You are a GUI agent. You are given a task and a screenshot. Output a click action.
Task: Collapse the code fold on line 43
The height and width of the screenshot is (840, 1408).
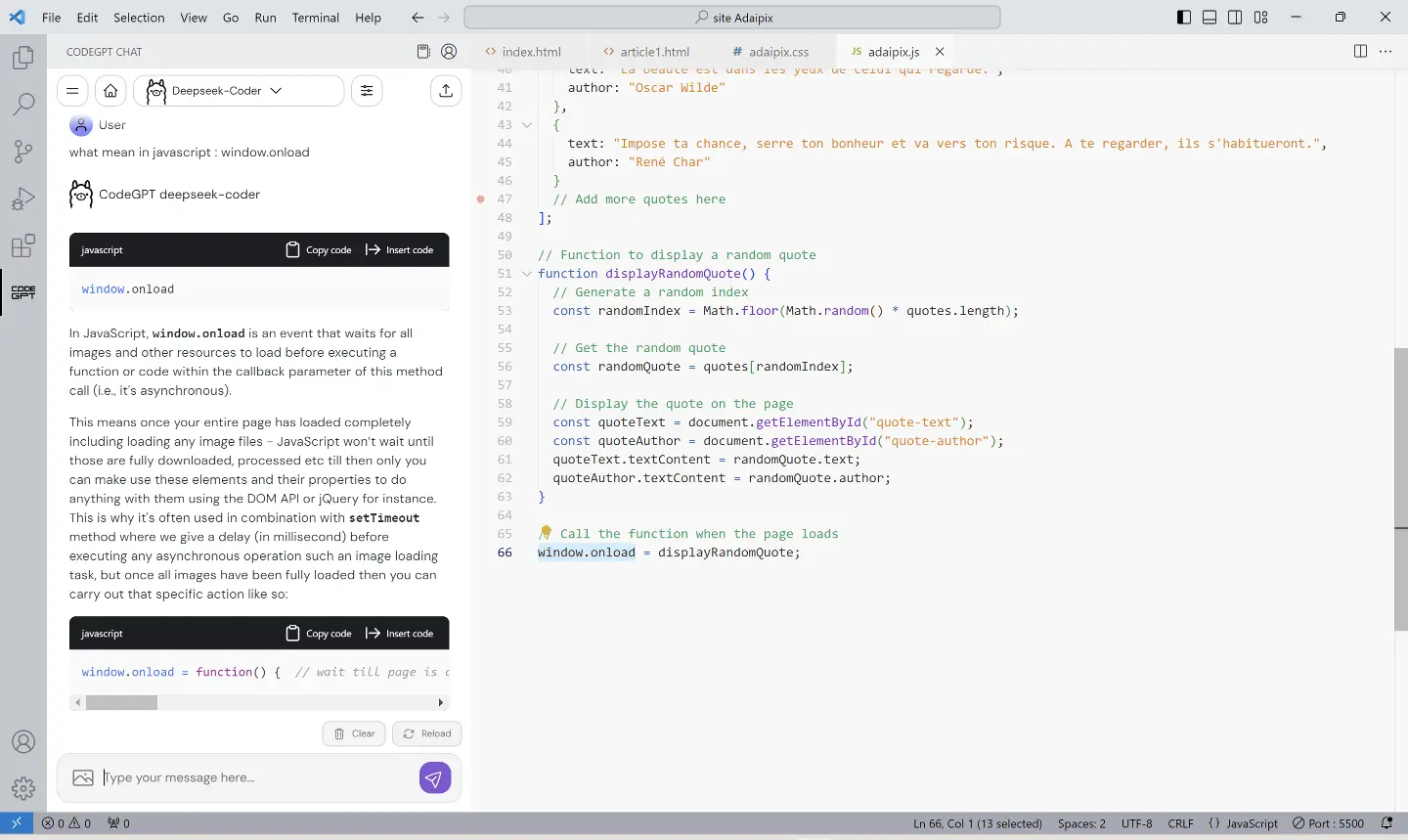click(527, 125)
